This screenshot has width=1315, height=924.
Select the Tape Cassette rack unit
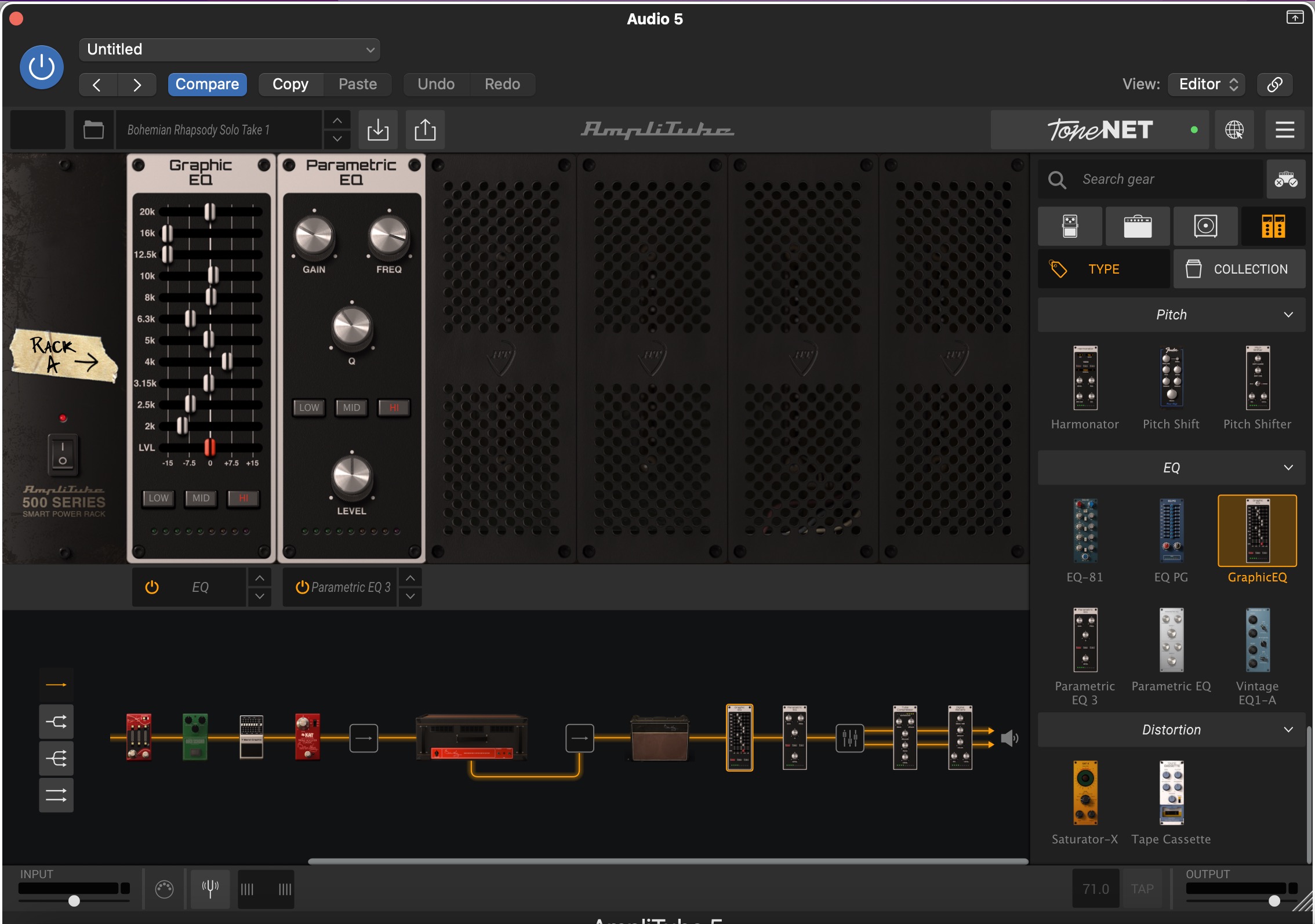[1171, 793]
